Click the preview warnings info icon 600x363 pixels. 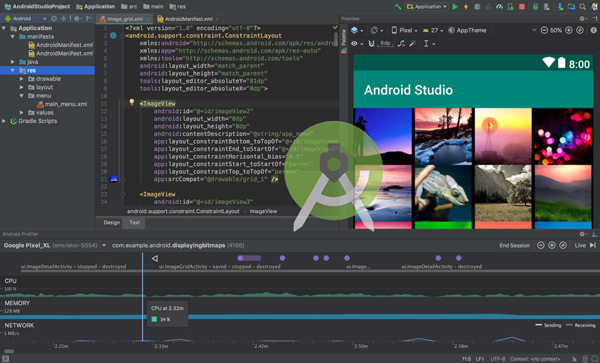(x=593, y=30)
